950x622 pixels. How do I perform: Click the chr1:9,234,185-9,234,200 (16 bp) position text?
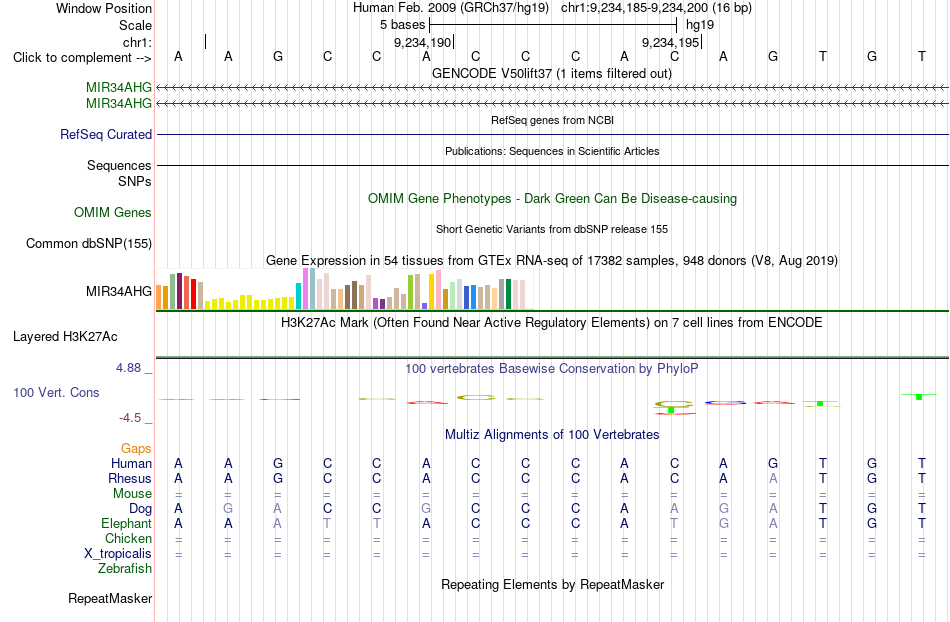(656, 8)
